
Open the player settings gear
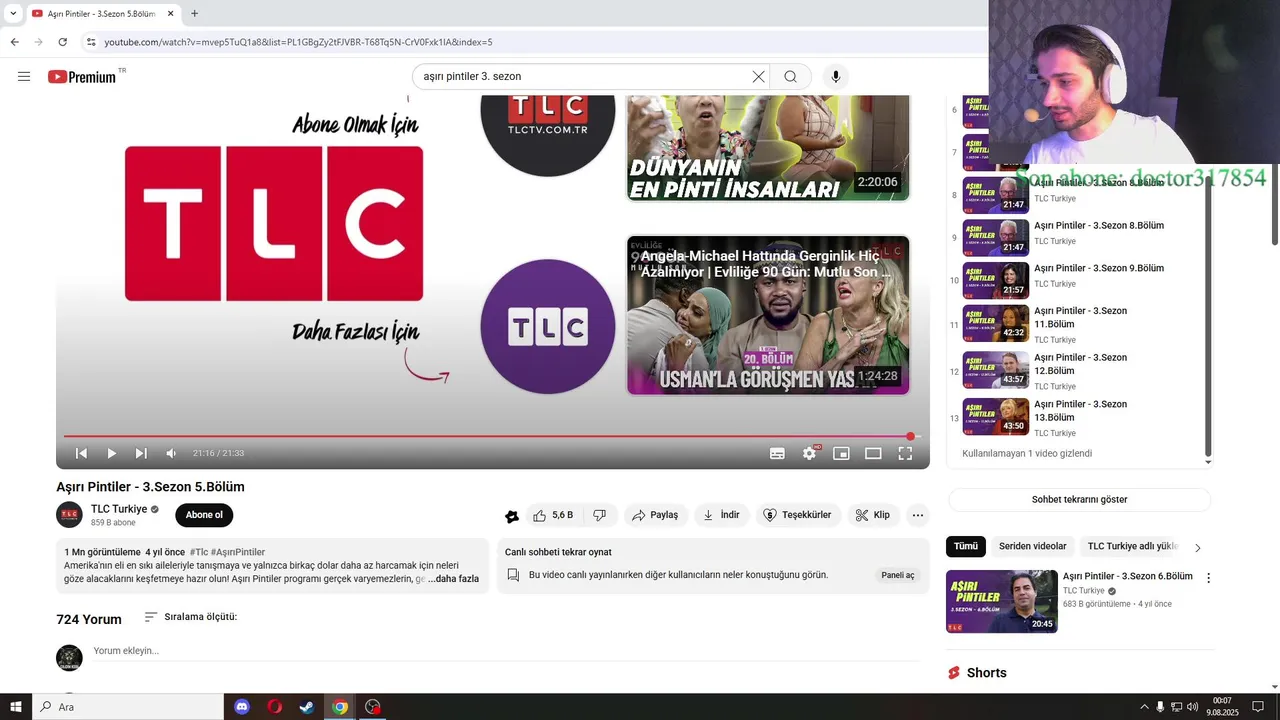coord(809,453)
